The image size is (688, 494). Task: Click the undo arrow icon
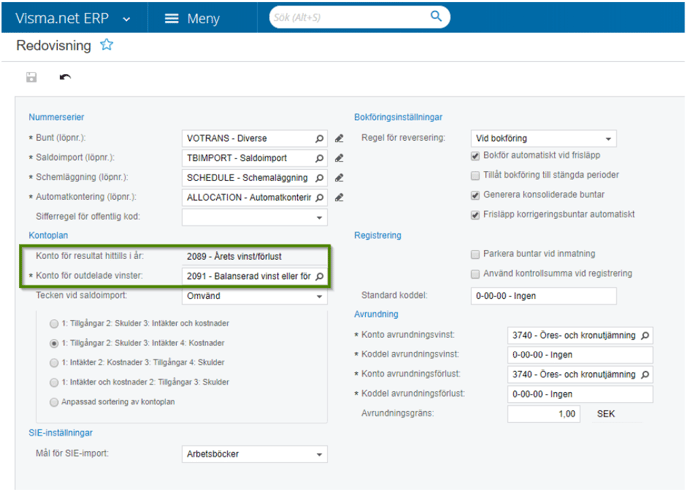[x=65, y=77]
